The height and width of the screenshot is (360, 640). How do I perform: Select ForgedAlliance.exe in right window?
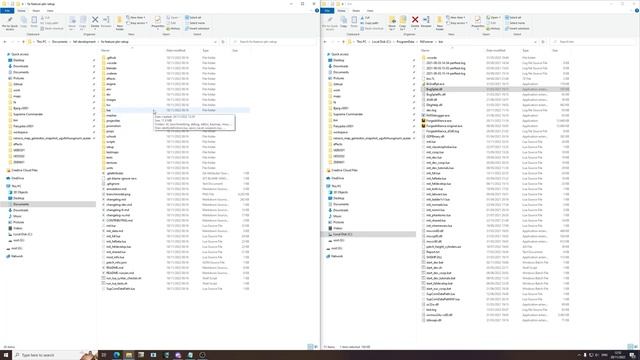coord(439,121)
